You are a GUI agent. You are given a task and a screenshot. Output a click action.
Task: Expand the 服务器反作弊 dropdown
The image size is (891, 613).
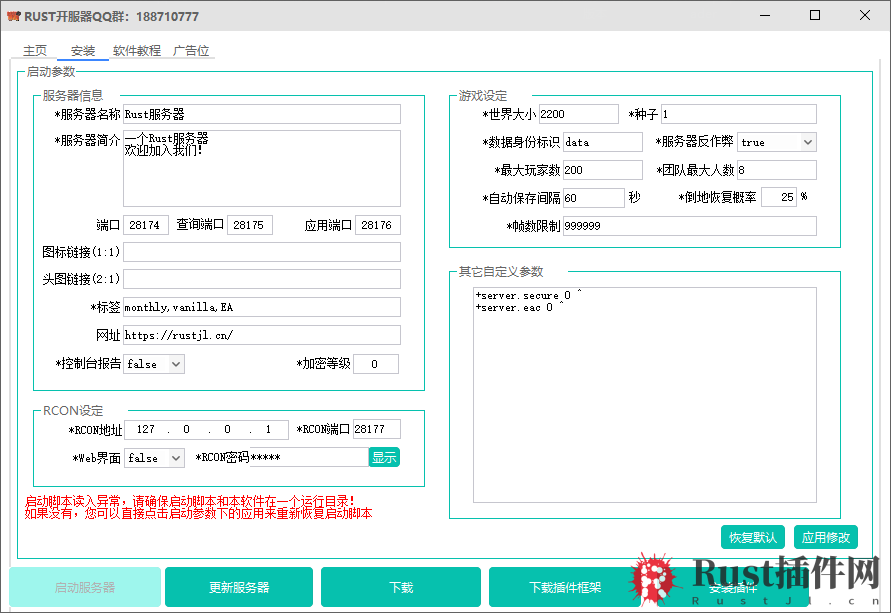pyautogui.click(x=776, y=142)
